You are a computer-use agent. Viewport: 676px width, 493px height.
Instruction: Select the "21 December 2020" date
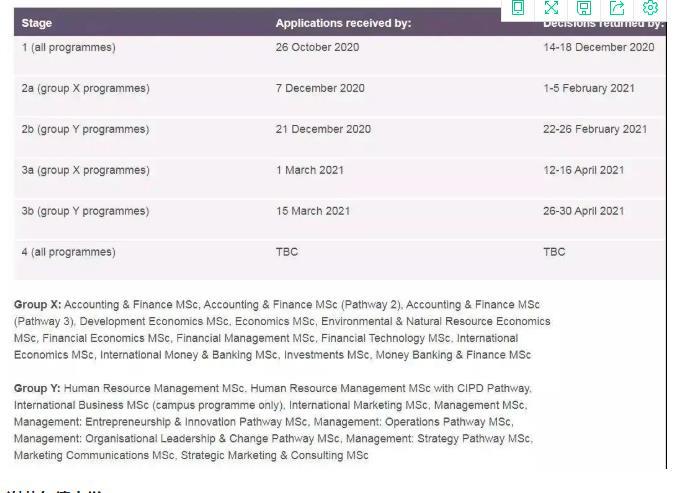point(323,129)
